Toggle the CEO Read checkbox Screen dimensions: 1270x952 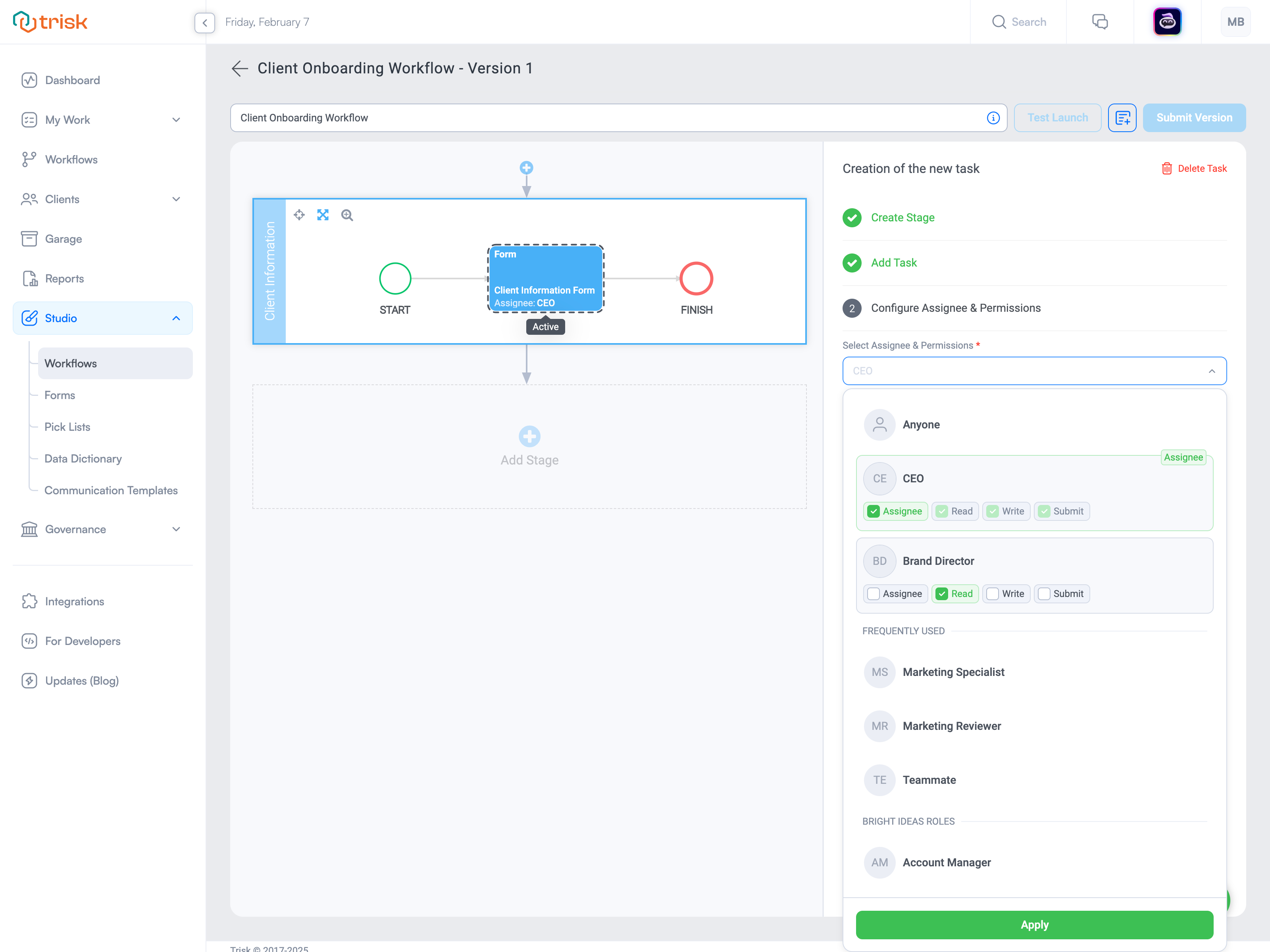pos(942,511)
